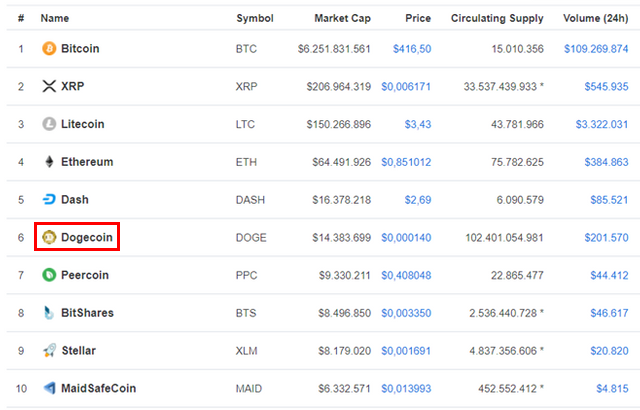Click the Bitcoin coin logo
This screenshot has height=410, width=640.
pyautogui.click(x=49, y=49)
